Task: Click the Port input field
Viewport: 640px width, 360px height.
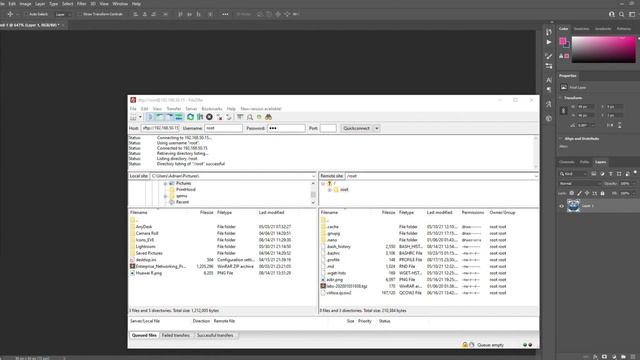Action: pos(328,128)
